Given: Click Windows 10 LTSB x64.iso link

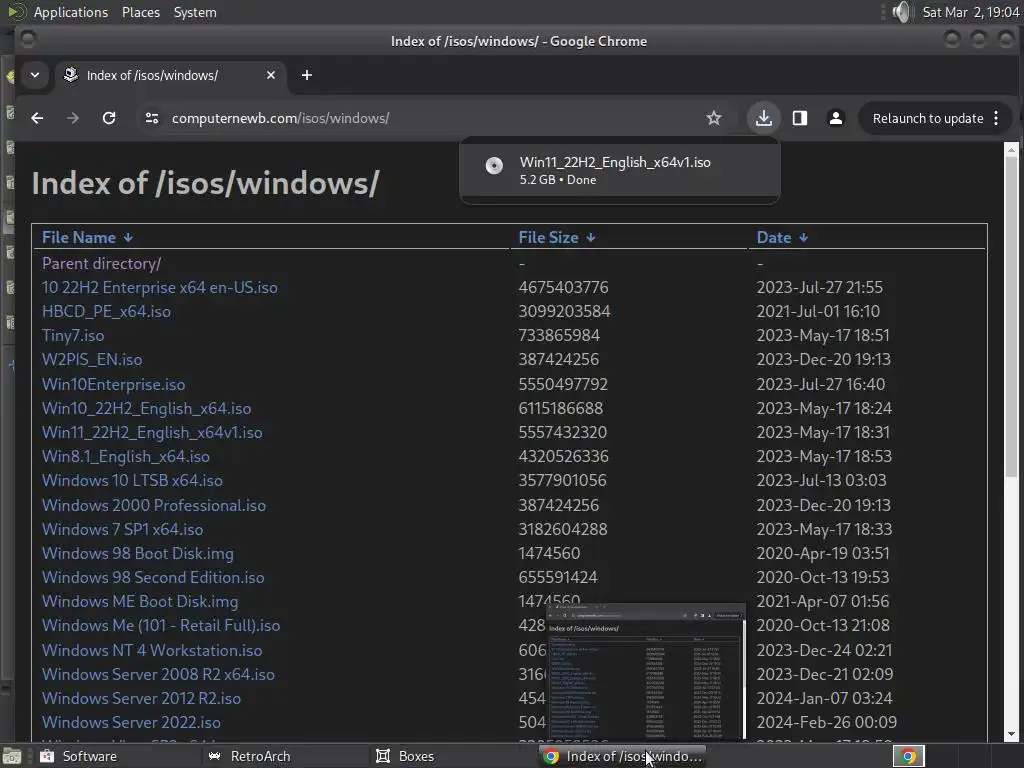Looking at the screenshot, I should (x=133, y=481).
